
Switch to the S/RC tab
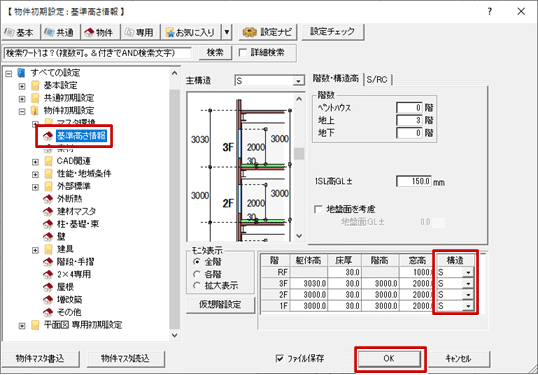click(377, 80)
